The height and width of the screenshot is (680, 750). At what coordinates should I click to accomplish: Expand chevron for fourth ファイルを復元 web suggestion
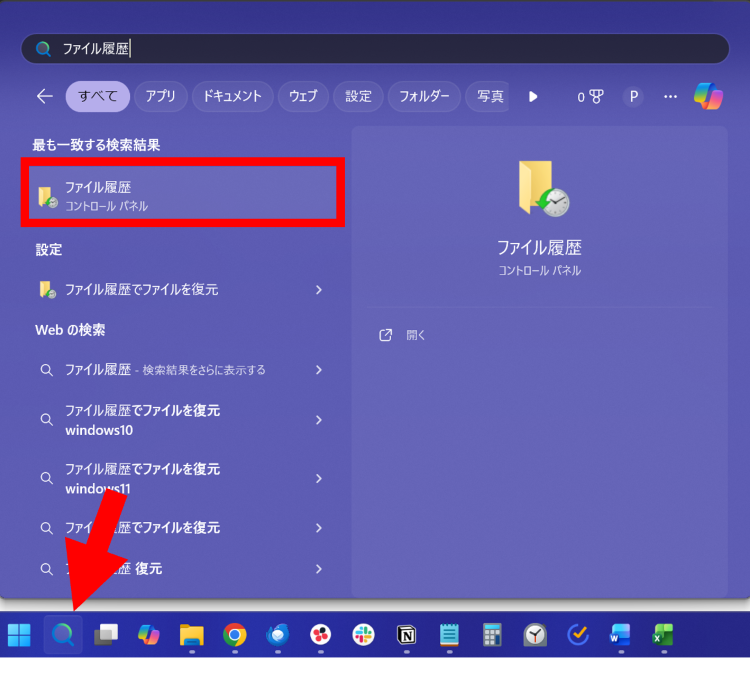(x=319, y=528)
